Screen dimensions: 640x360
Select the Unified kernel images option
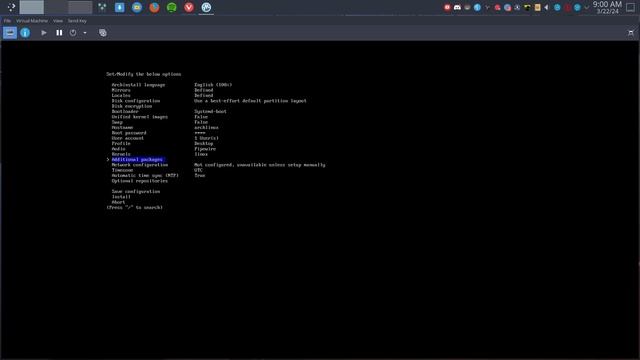[140, 116]
